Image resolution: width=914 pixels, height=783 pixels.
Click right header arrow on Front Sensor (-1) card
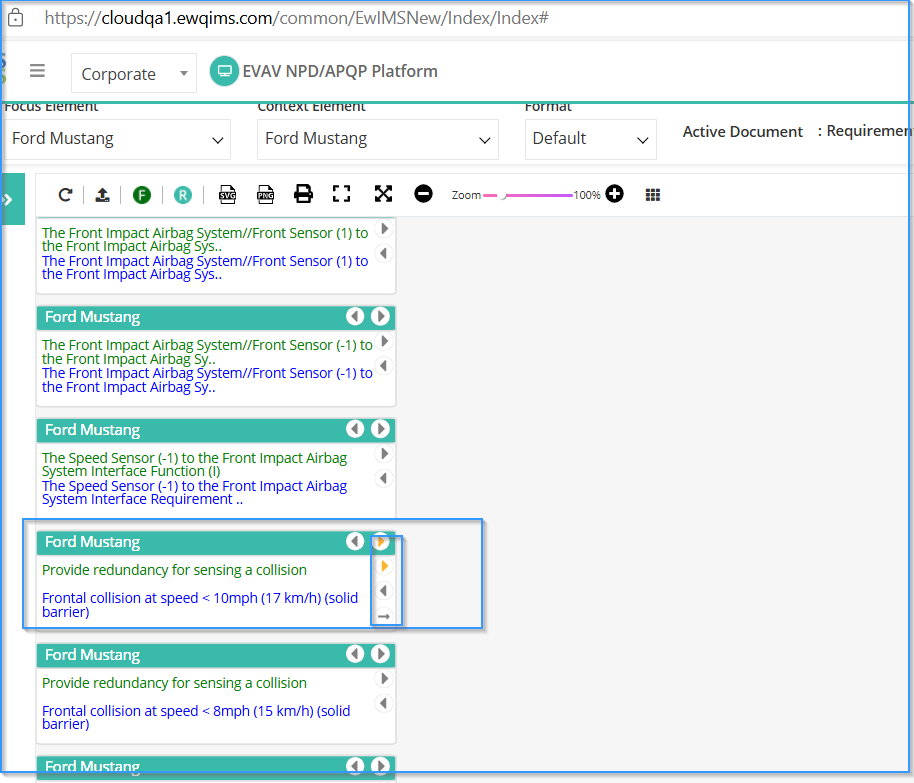pyautogui.click(x=381, y=317)
